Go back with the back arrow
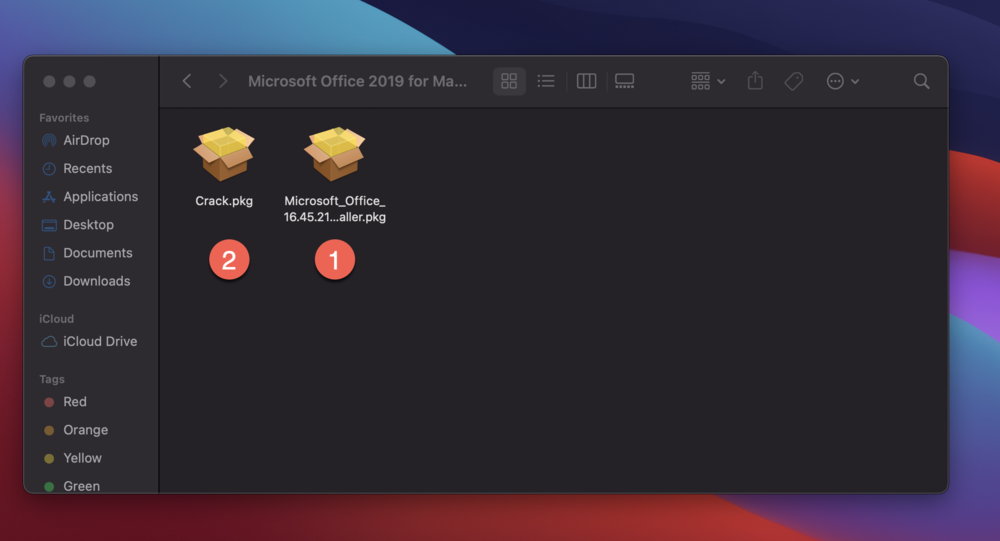 187,81
